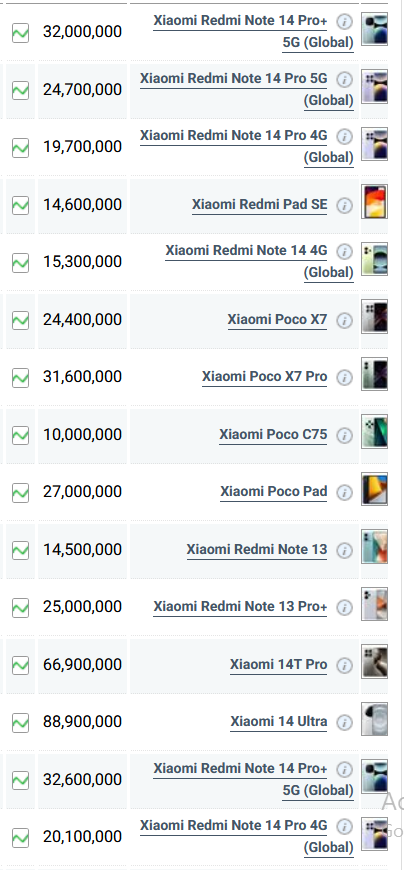The width and height of the screenshot is (404, 870).
Task: Open Xiaomi Poco X7 Pro product link
Action: point(265,377)
